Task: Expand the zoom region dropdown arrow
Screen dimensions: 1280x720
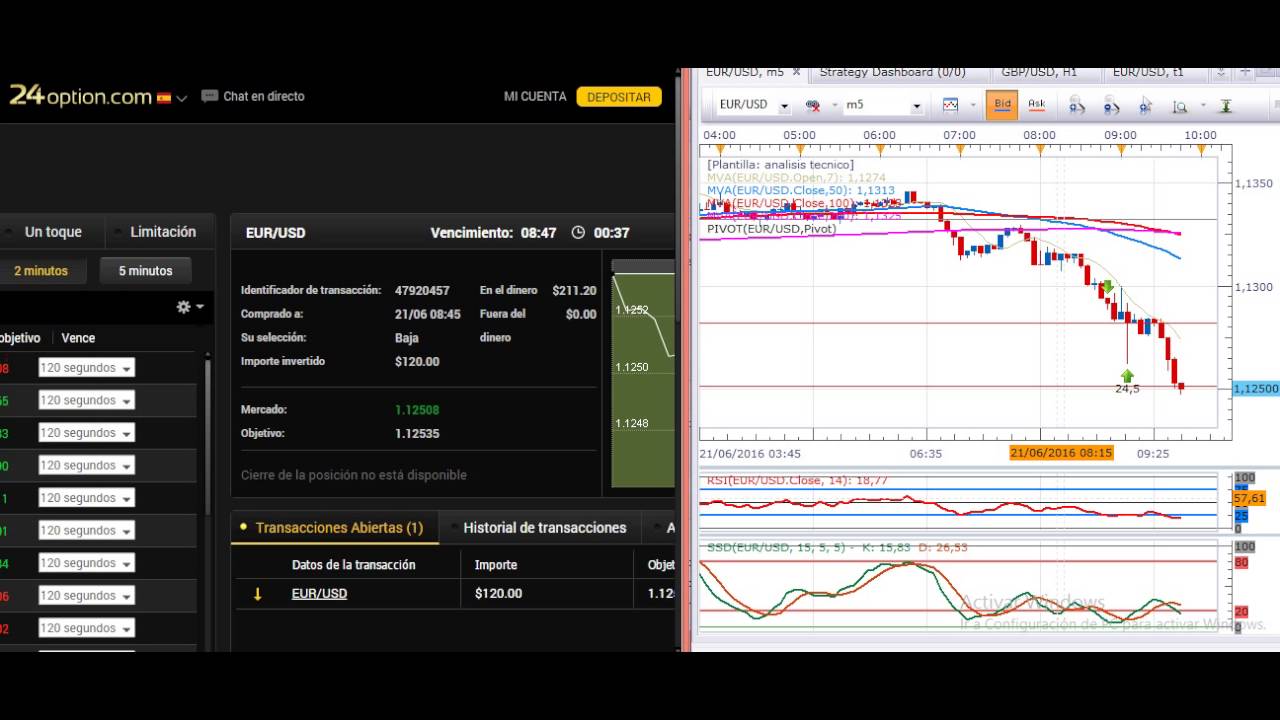Action: click(x=1202, y=105)
